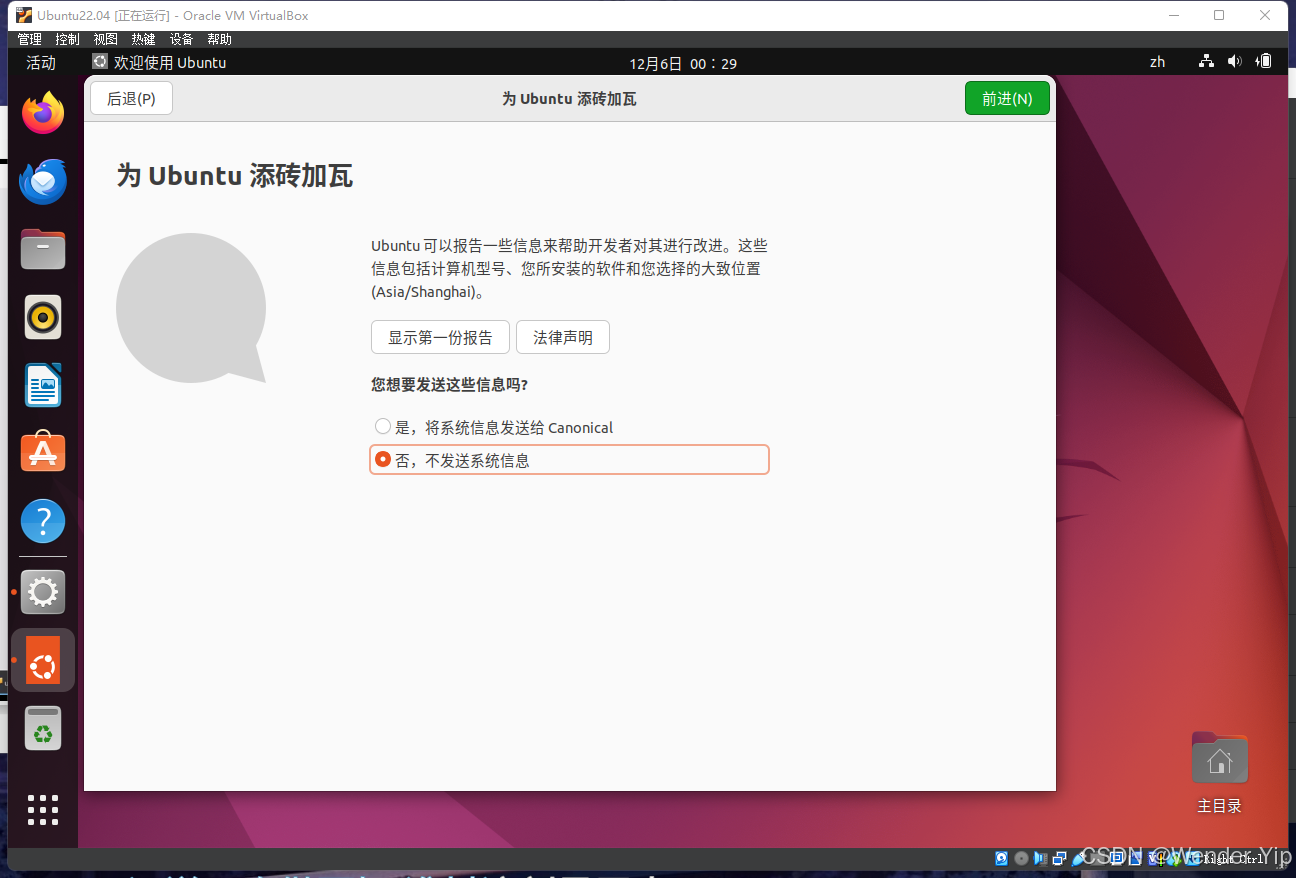Screen dimensions: 1296x878
Task: Click the VirtualBox optical disk status icon
Action: pos(1021,858)
